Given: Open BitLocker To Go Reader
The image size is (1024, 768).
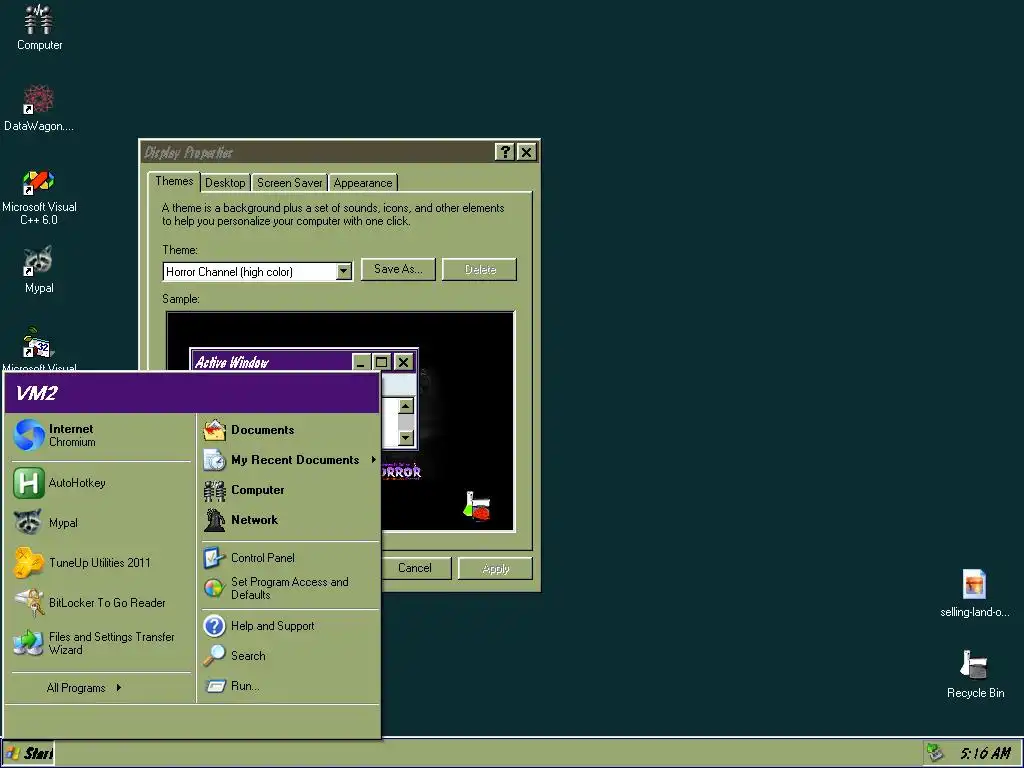Looking at the screenshot, I should click(x=101, y=602).
